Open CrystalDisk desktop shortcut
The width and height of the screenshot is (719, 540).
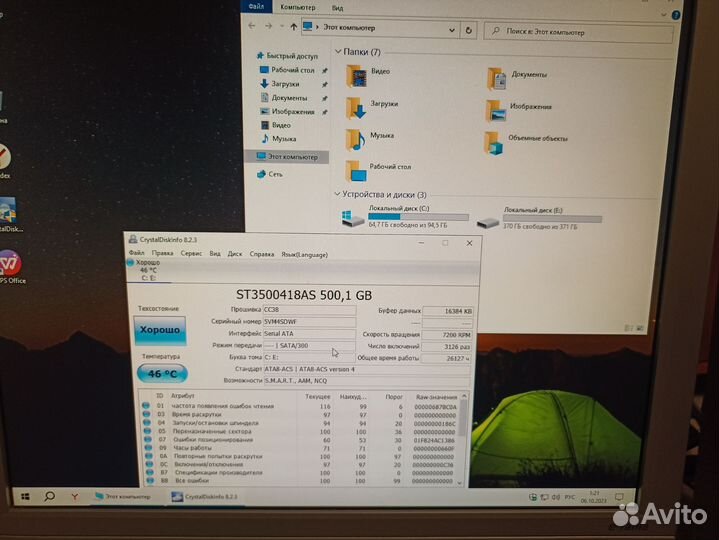[10, 215]
